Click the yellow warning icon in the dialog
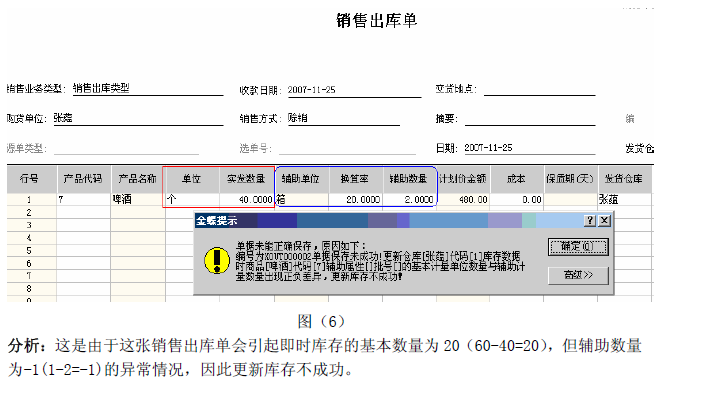The height and width of the screenshot is (400, 709). click(x=214, y=260)
